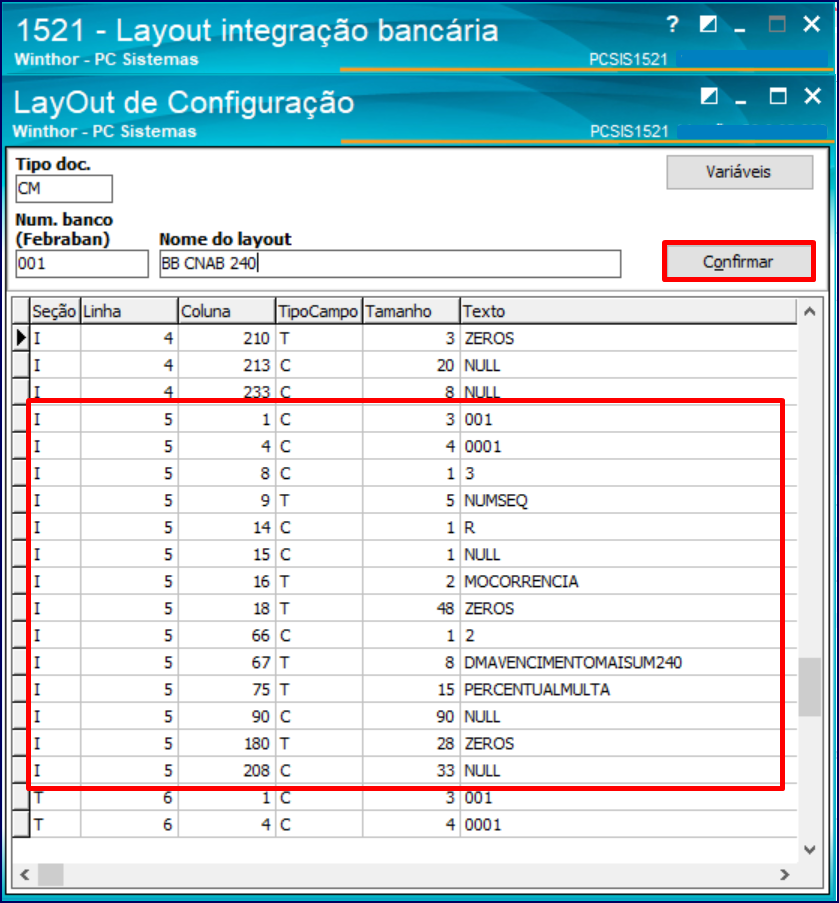Select the row selector of line 5 column 1

[21, 419]
